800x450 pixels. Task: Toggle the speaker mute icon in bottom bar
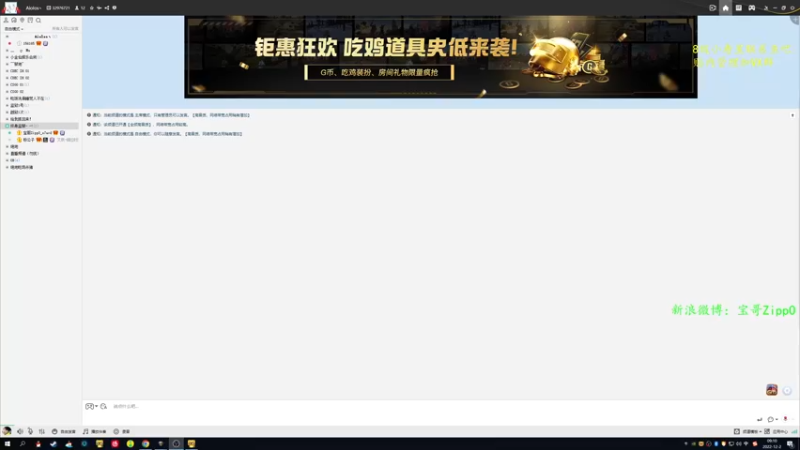20,431
